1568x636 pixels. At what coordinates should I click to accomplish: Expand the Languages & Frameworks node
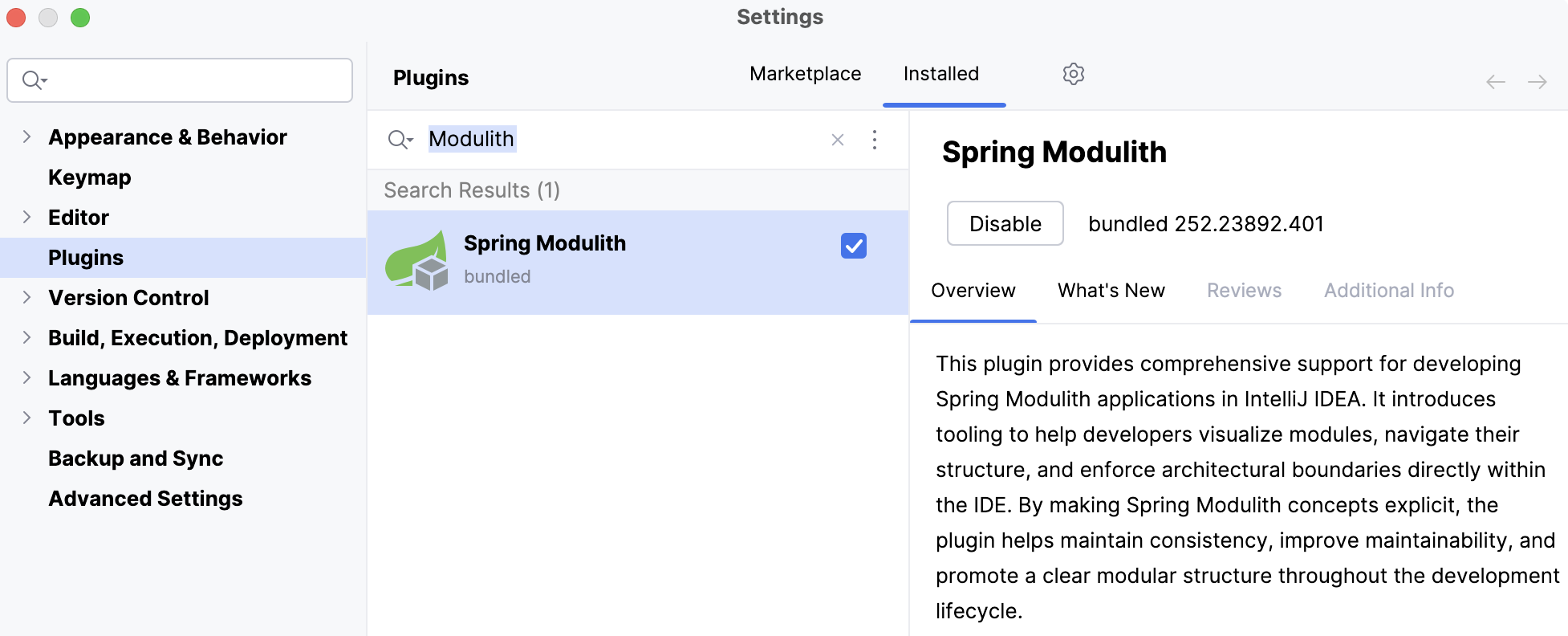pos(26,377)
